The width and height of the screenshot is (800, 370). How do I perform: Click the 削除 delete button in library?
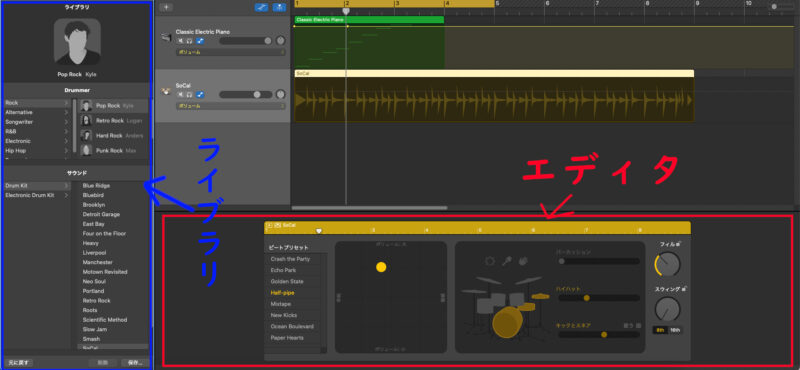click(103, 363)
